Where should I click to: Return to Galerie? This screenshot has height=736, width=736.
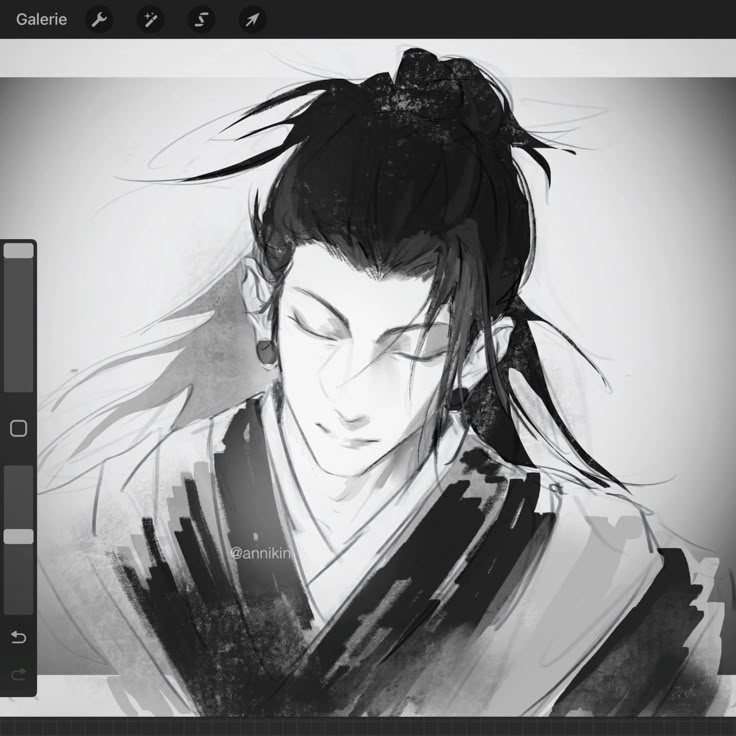click(x=42, y=19)
